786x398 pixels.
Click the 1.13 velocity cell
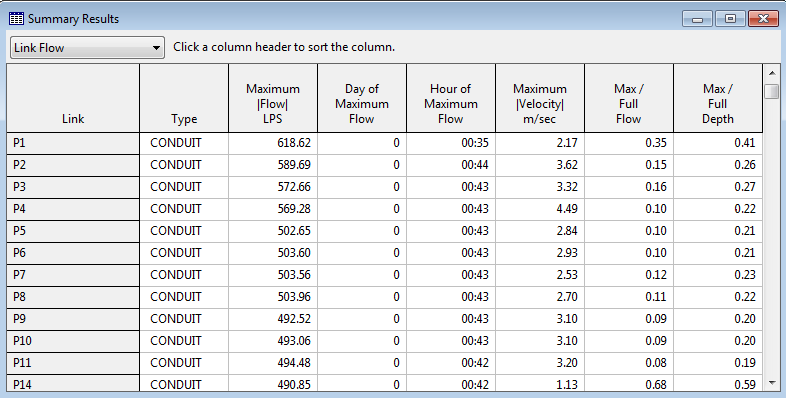(x=540, y=383)
